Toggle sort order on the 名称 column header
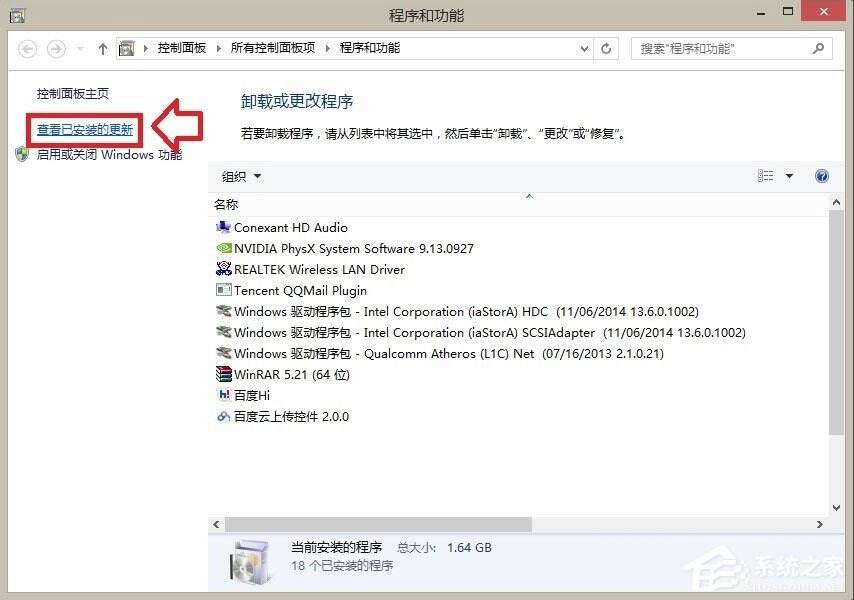854x600 pixels. coord(226,203)
